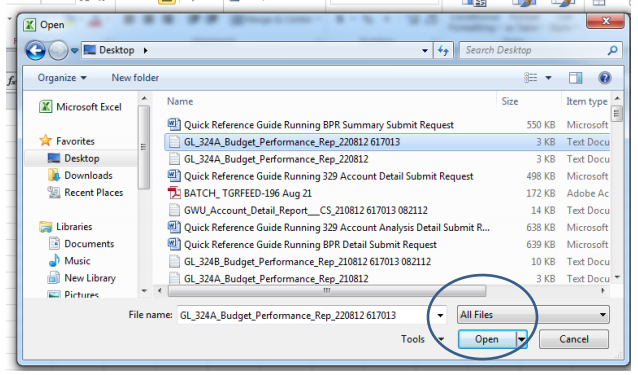Click New folder
This screenshot has height=375, width=638.
[x=135, y=78]
